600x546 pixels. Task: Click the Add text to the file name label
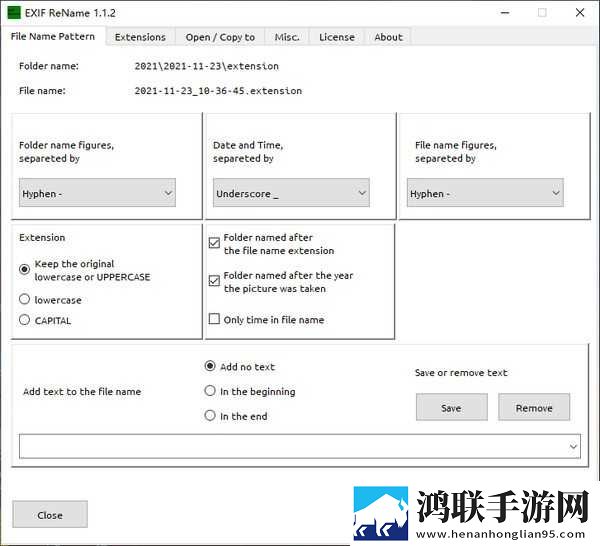(82, 392)
